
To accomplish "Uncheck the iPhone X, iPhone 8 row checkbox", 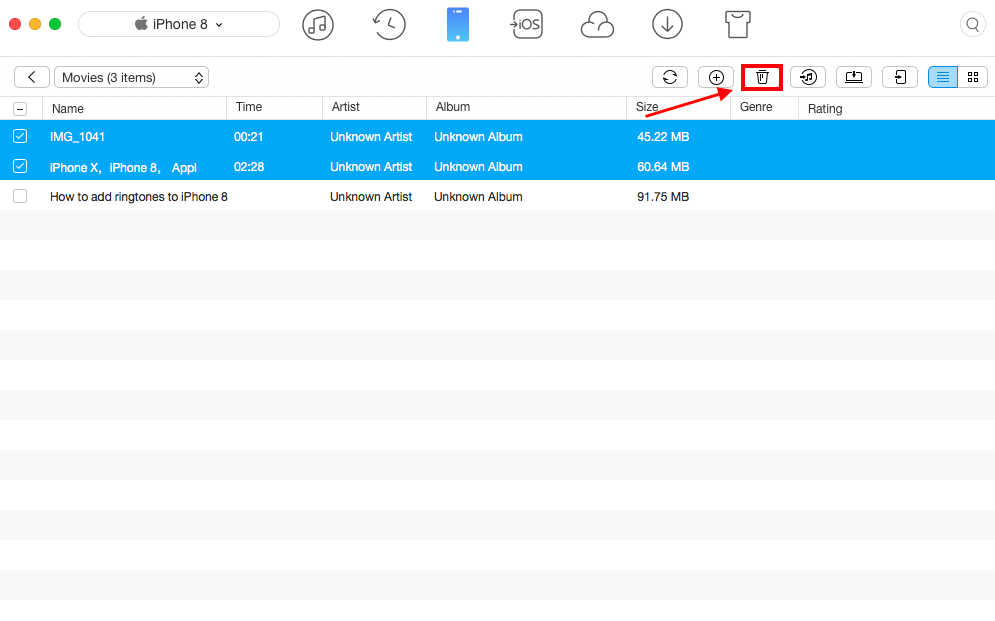I will [20, 166].
